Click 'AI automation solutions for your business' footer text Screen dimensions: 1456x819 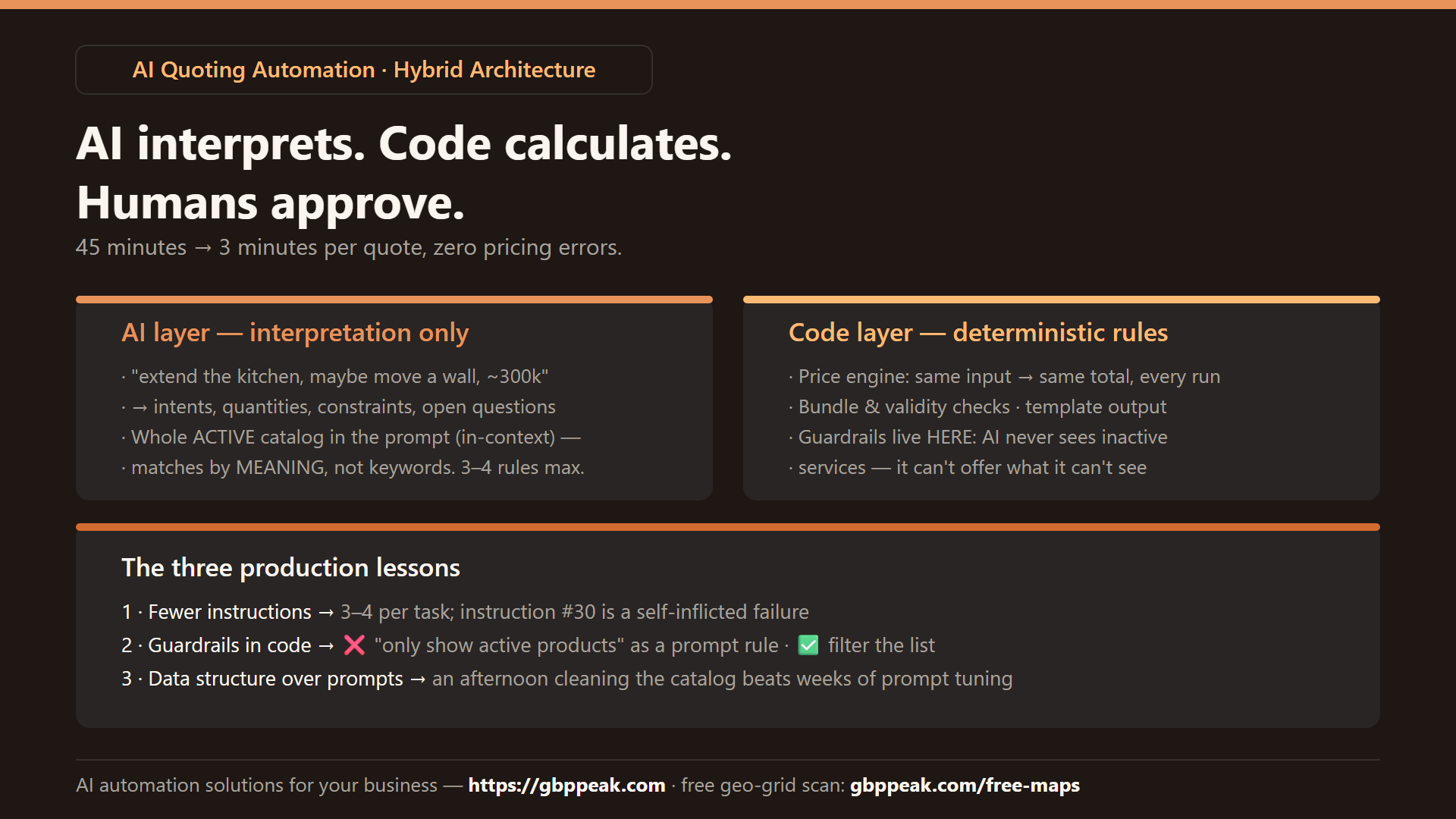click(256, 786)
